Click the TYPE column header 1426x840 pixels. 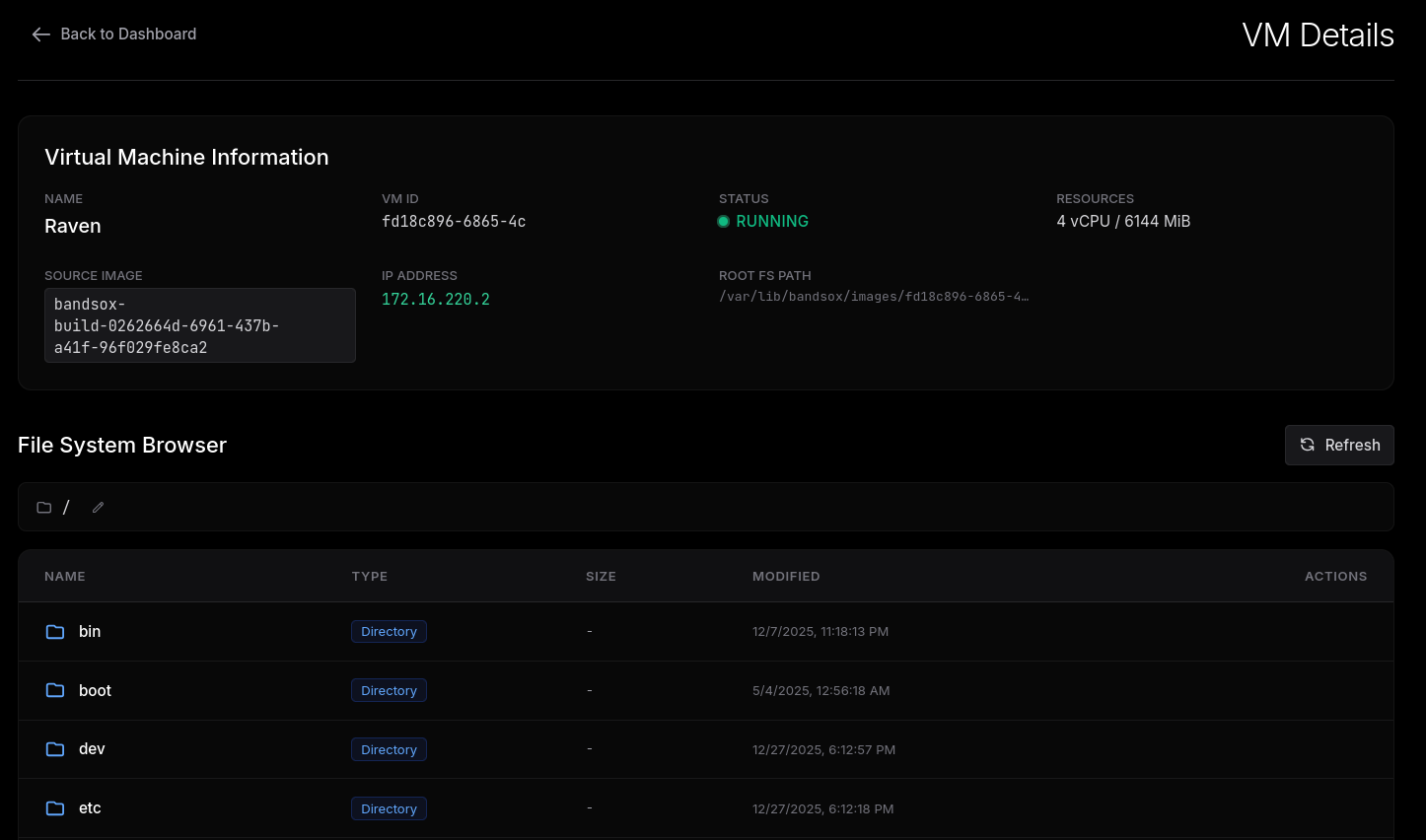pos(370,577)
